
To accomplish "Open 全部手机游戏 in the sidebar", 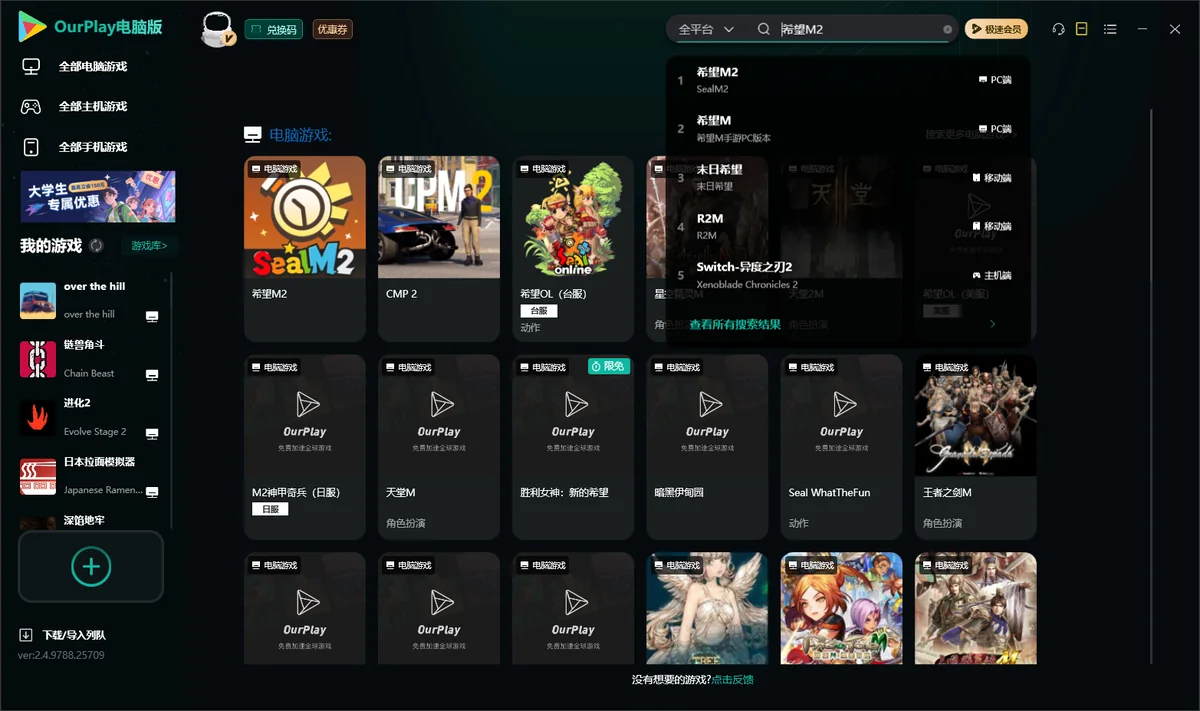I will tap(92, 147).
